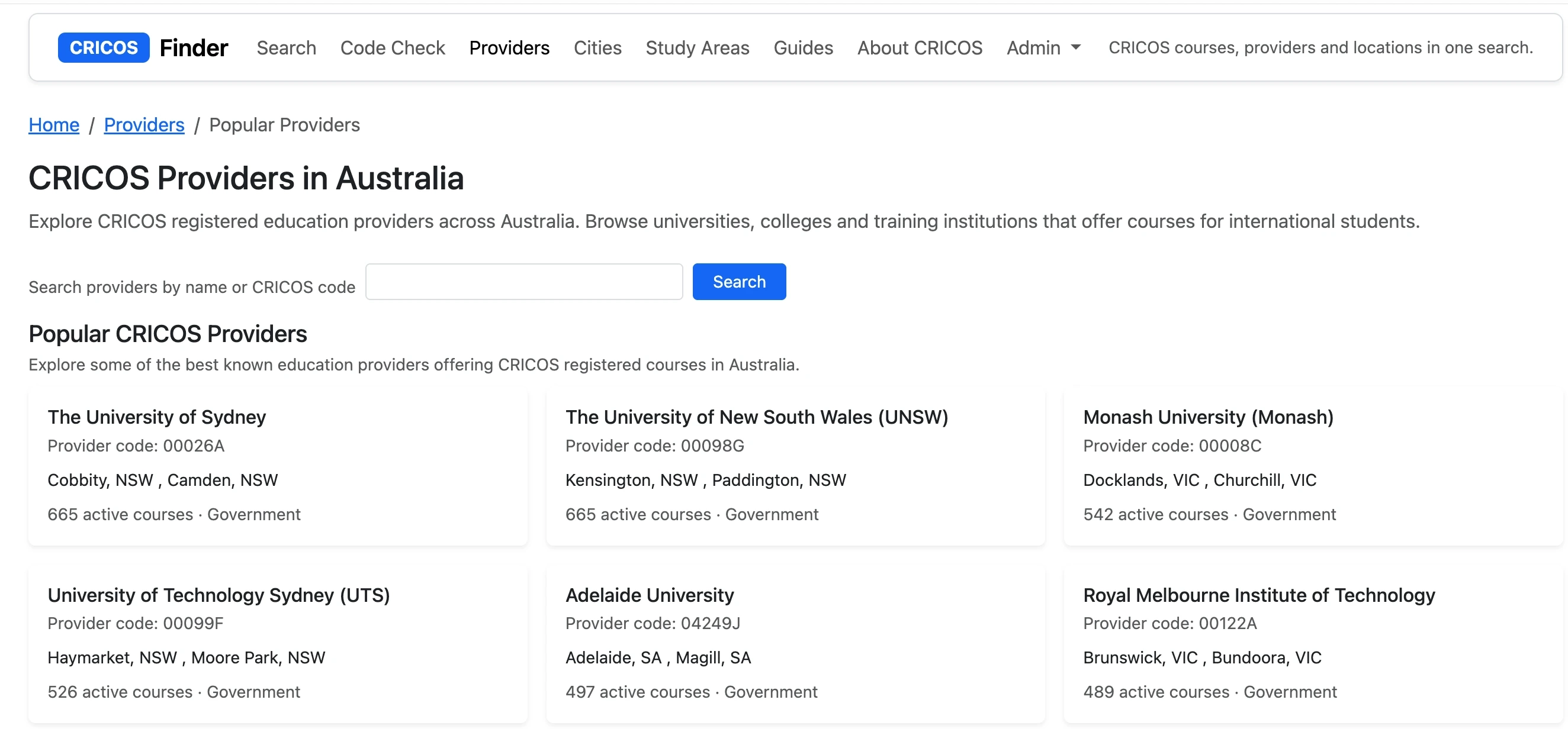Screen dimensions: 1568x735
Task: Click 497 active courses text
Action: (x=638, y=692)
